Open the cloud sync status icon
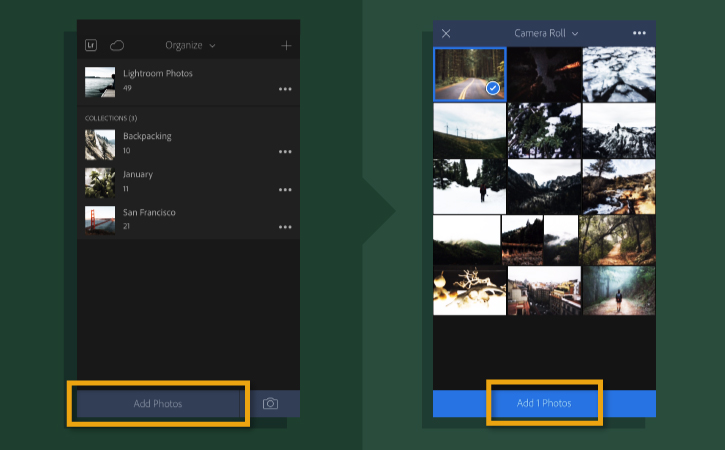The image size is (725, 450). (x=117, y=45)
